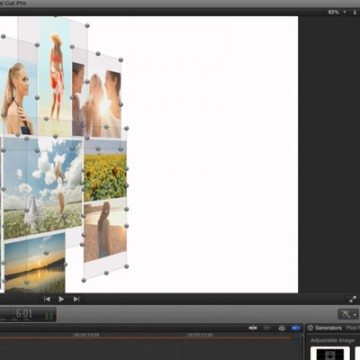
Task: Enter full-screen playback with arrows icon
Action: click(353, 299)
